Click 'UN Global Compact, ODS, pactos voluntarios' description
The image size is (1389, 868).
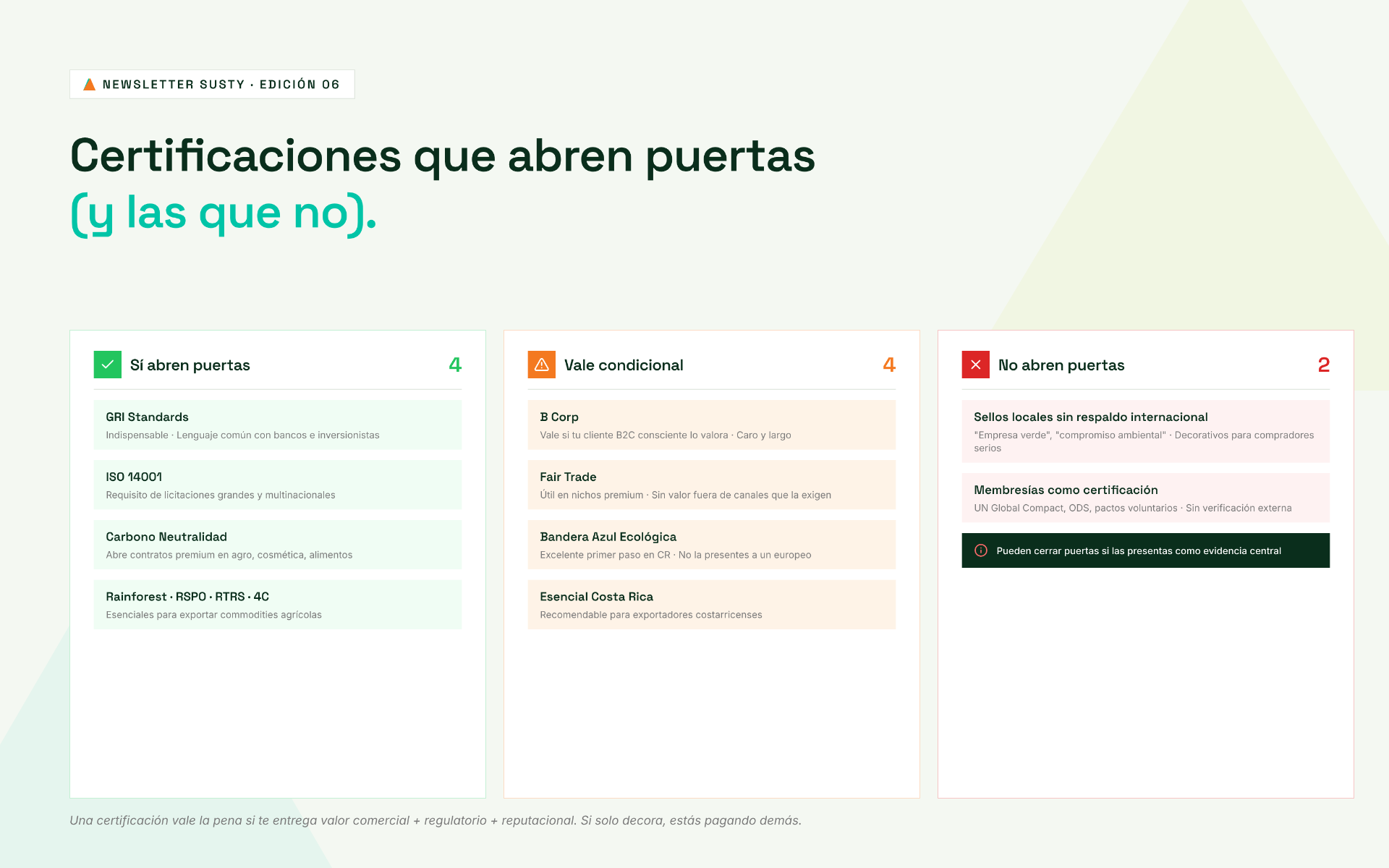point(1133,509)
